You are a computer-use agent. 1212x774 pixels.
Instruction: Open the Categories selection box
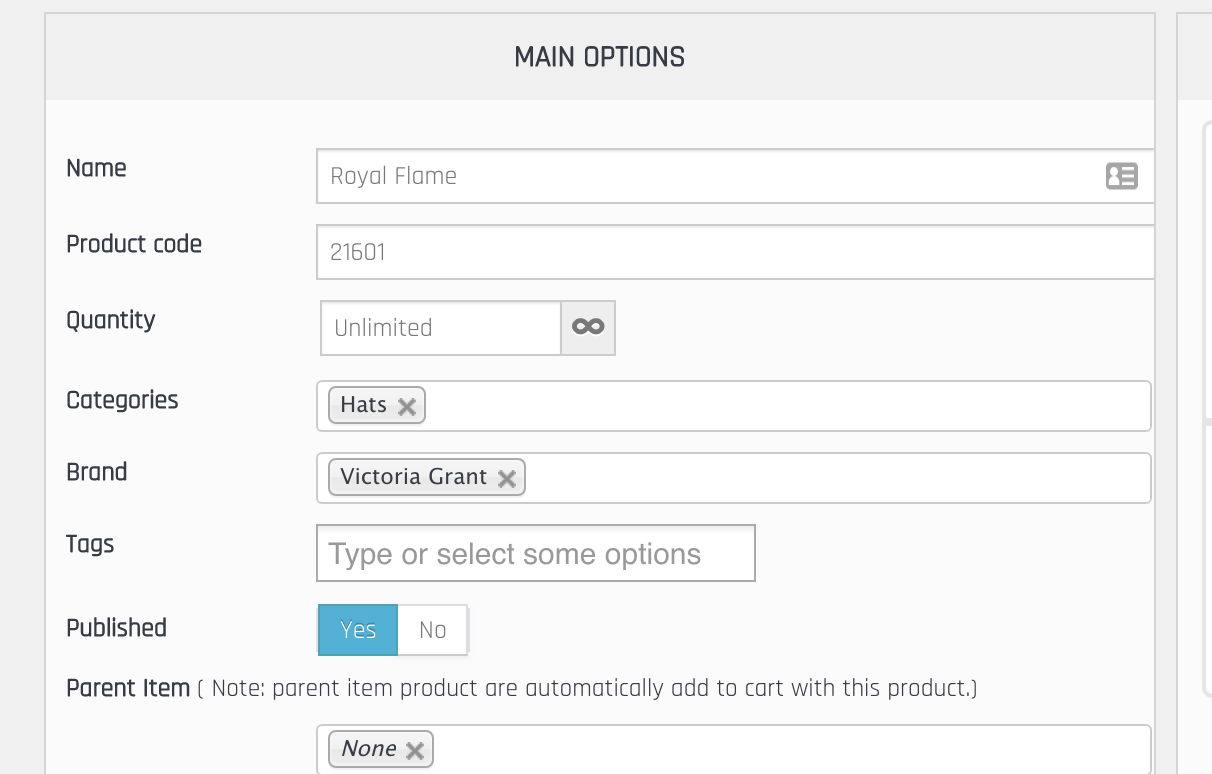click(x=780, y=406)
